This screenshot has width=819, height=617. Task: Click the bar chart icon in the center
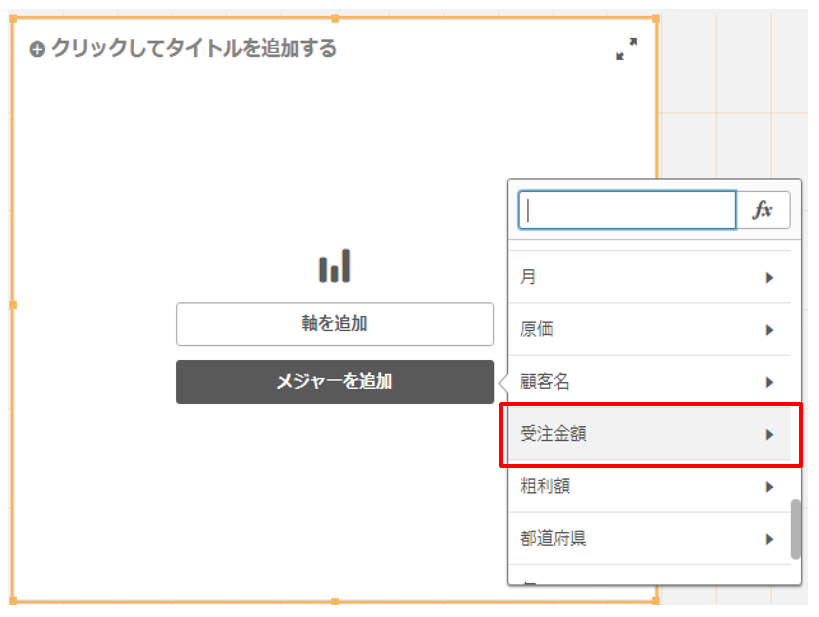335,266
